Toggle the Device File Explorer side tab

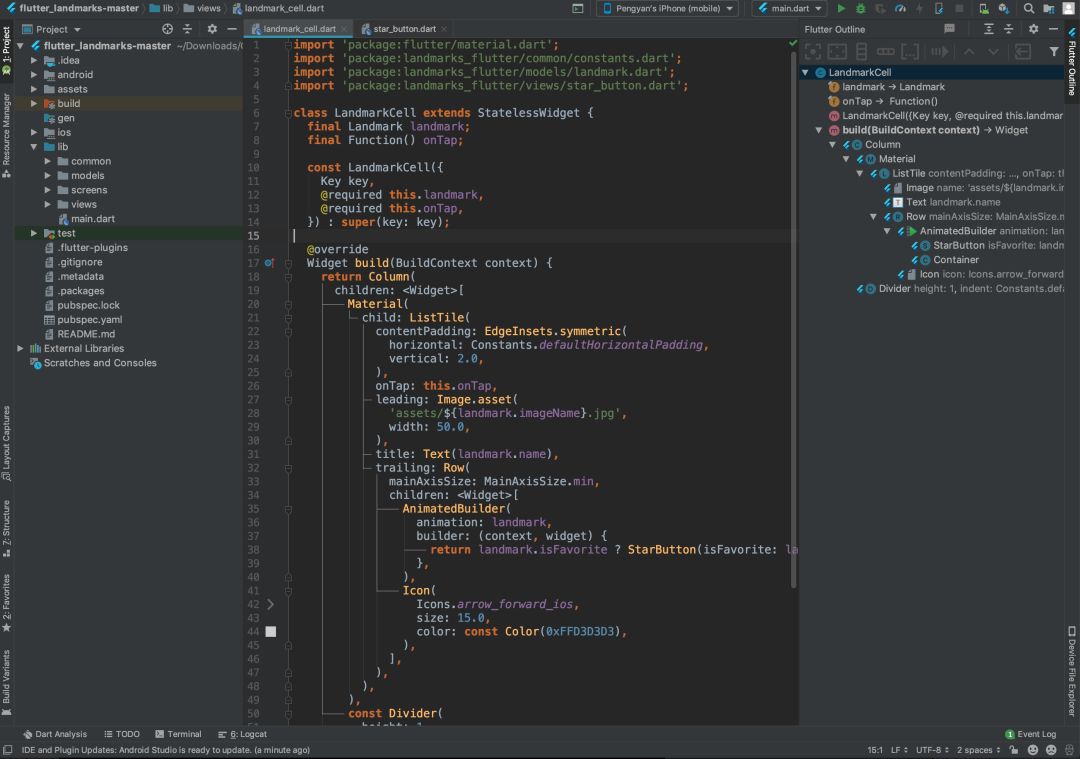[1072, 672]
